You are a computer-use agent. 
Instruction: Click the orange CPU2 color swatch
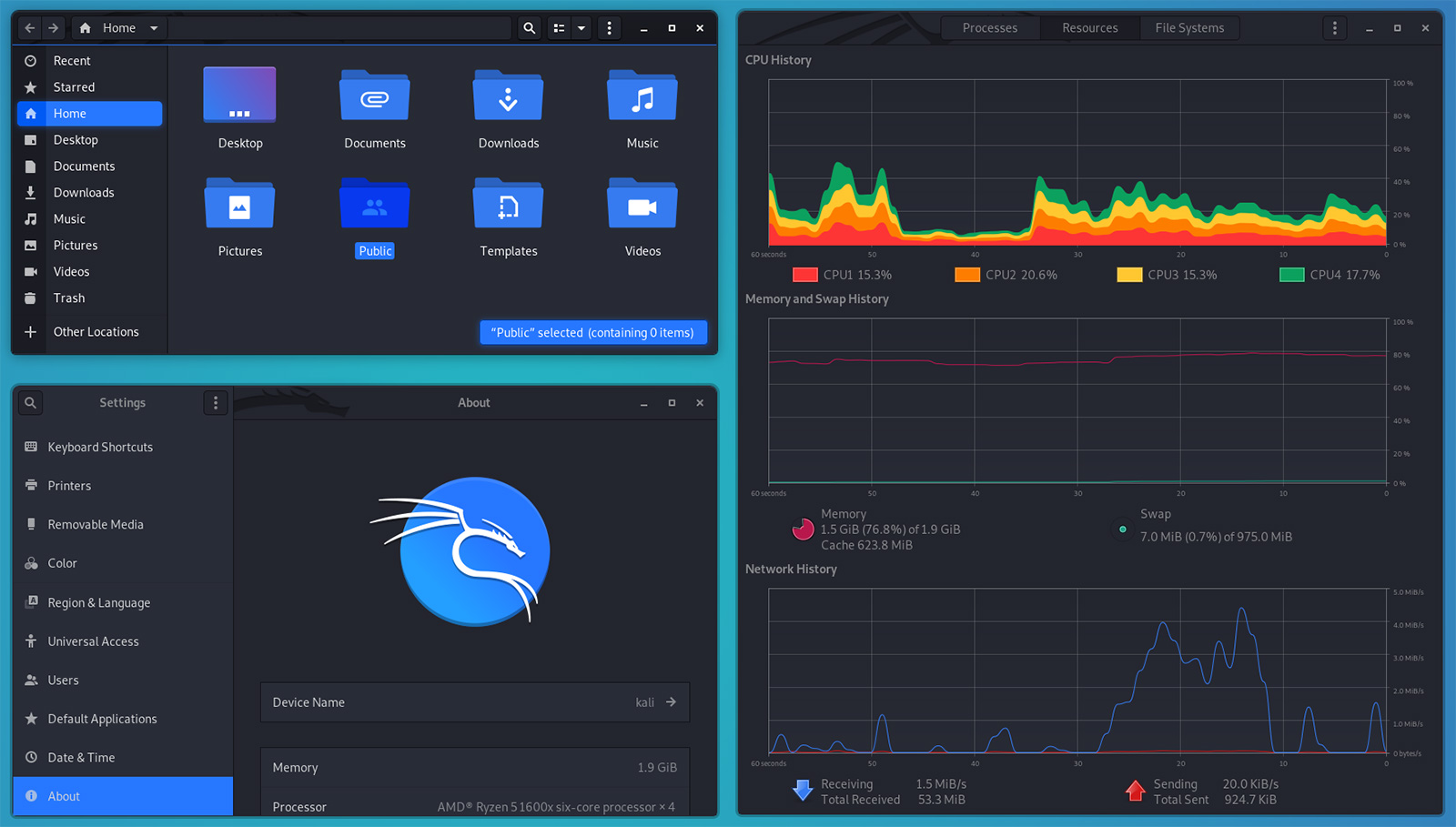pos(967,274)
